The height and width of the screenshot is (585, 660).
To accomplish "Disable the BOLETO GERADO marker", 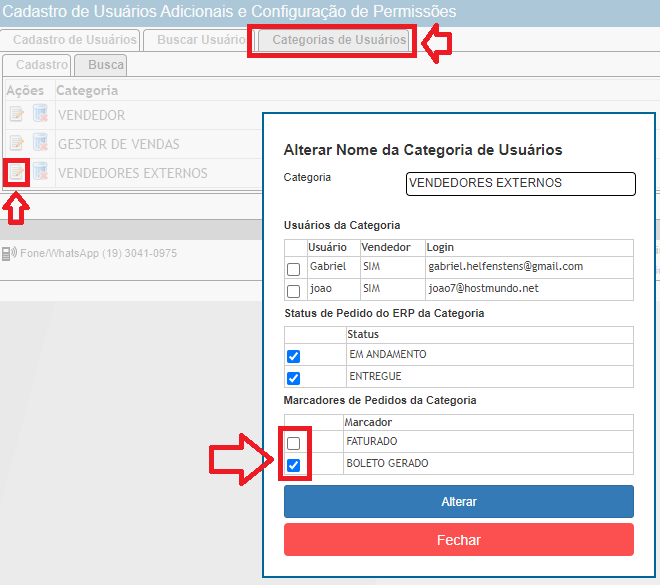I will click(293, 465).
